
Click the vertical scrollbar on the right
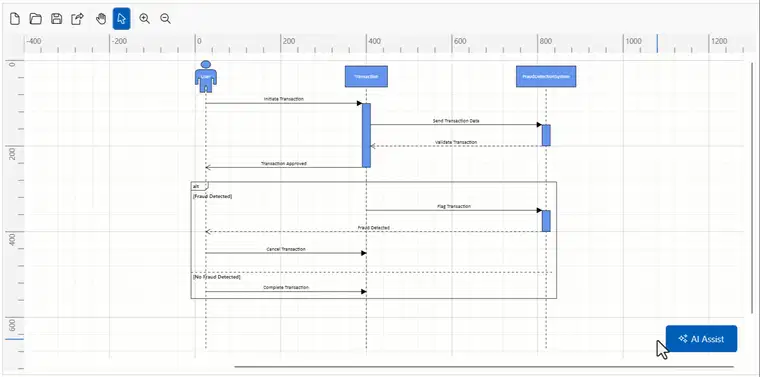(x=752, y=188)
